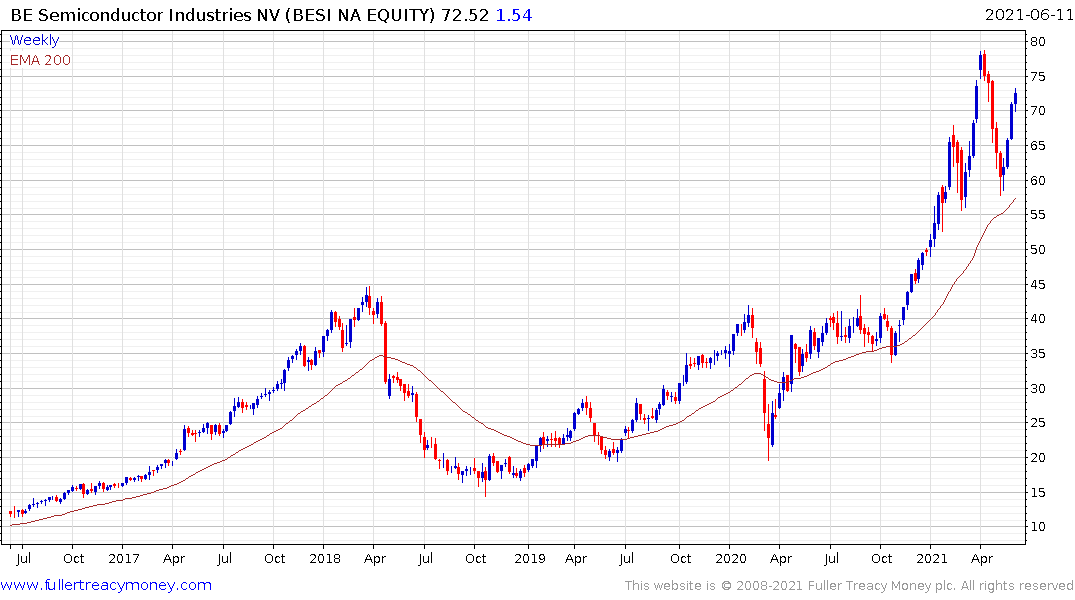Click the chart title 'BE Semiconductor Industries NV'
The image size is (1075, 600).
(145, 15)
